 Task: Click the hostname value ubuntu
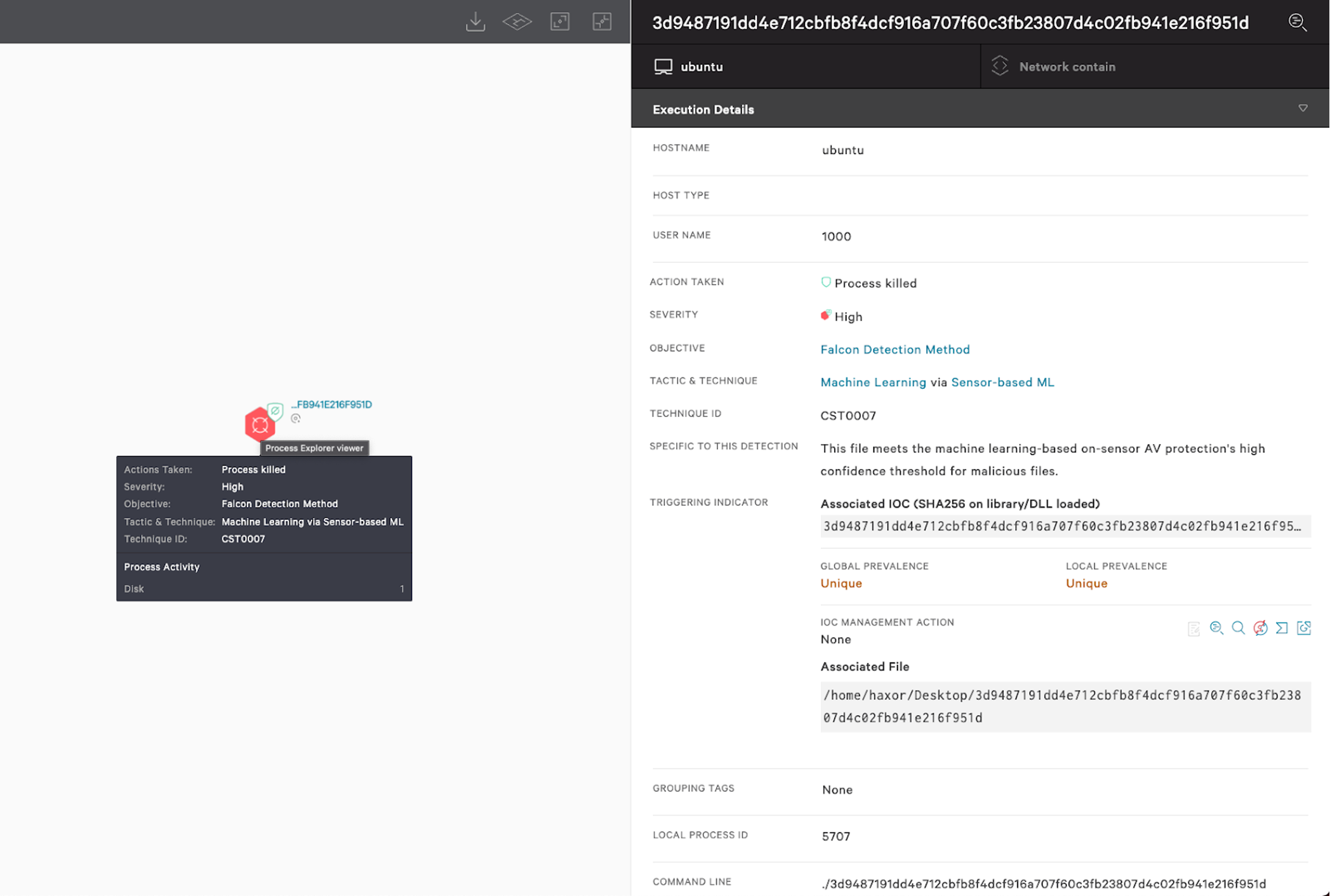[x=842, y=150]
